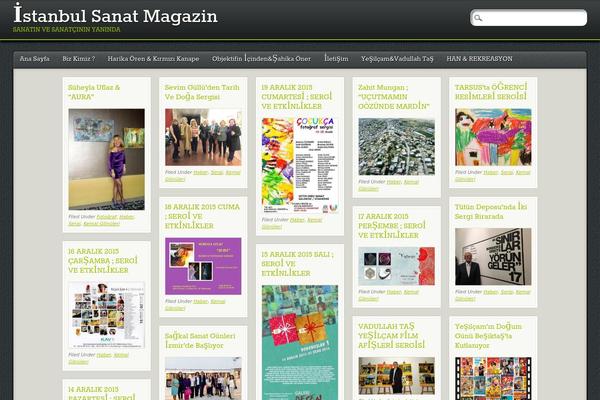Image resolution: width=600 pixels, height=400 pixels.
Task: Open 19 ARALIK 2015 CUMARTESİ post title
Action: pyautogui.click(x=297, y=96)
